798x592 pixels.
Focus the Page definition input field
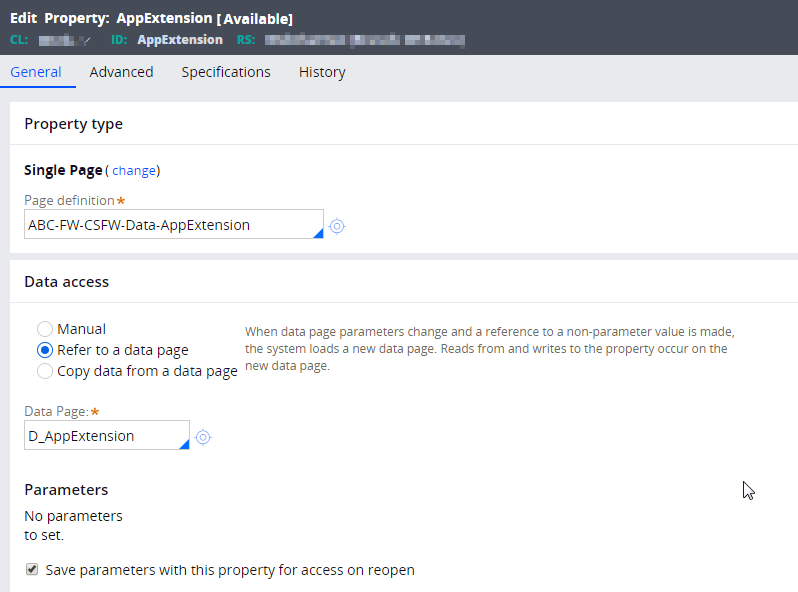click(x=174, y=224)
